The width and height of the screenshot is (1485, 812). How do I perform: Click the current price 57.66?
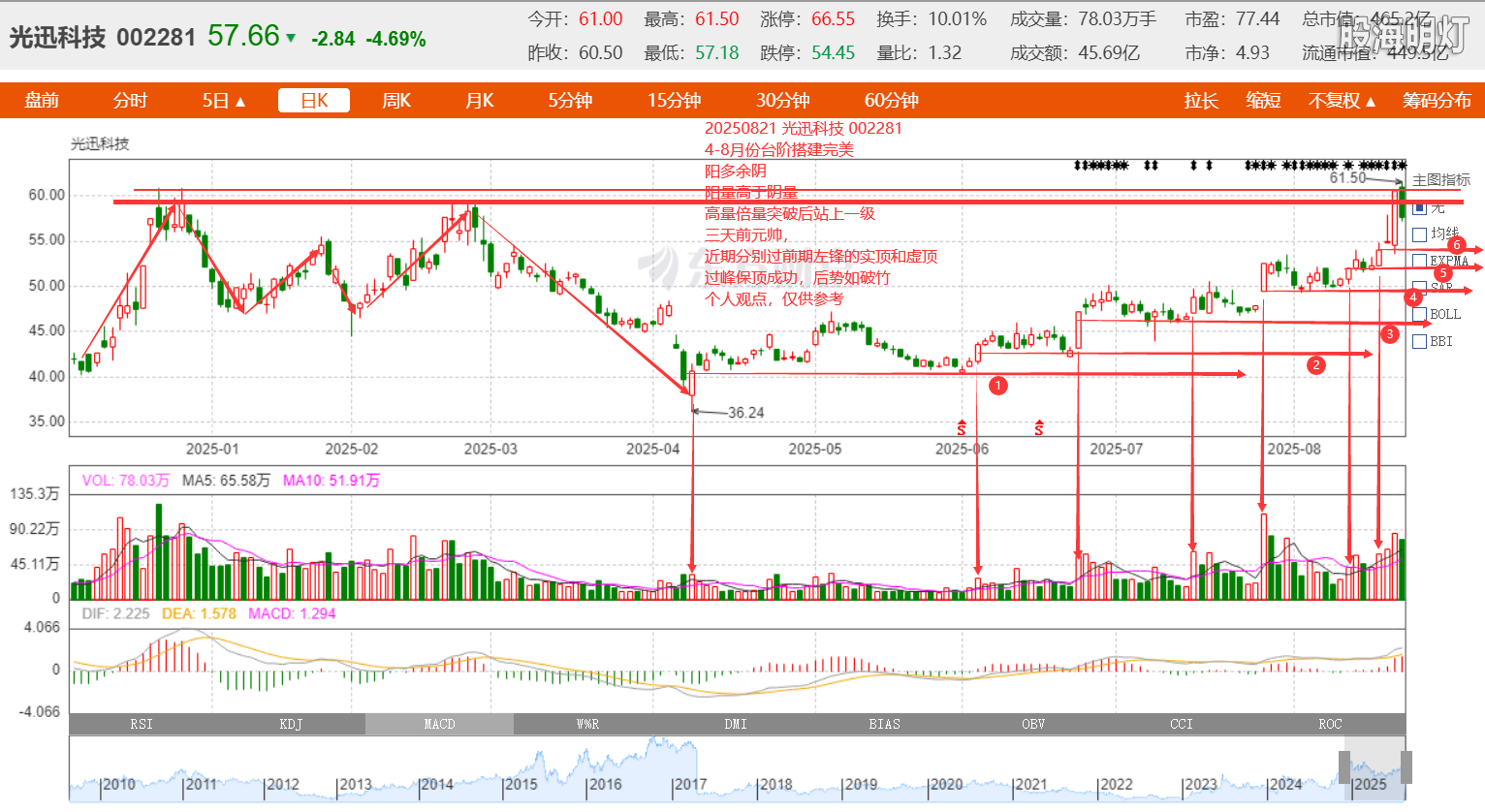243,36
